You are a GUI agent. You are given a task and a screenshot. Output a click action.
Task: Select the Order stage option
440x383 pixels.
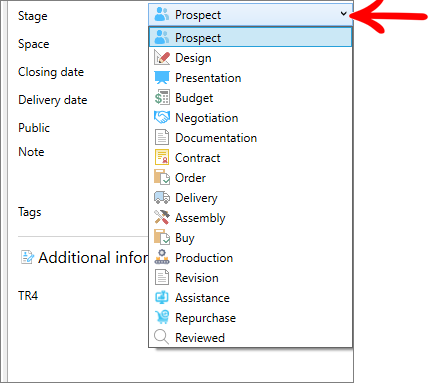click(250, 178)
